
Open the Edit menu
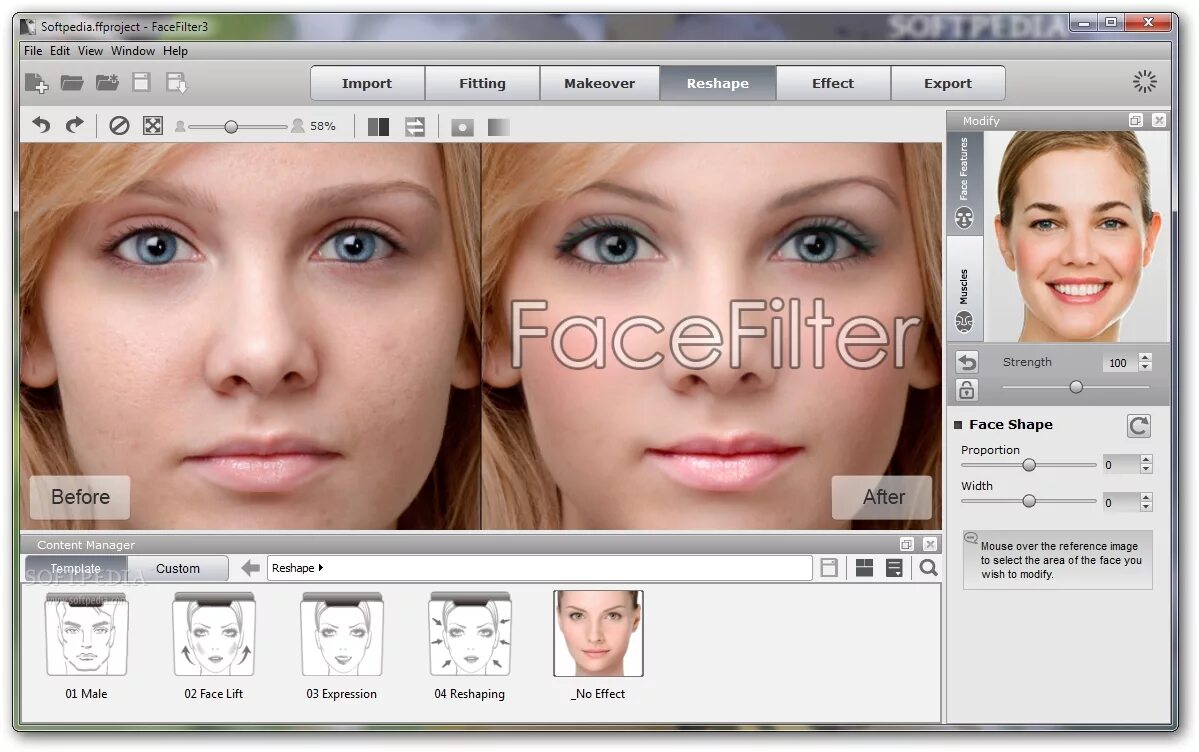click(x=60, y=50)
